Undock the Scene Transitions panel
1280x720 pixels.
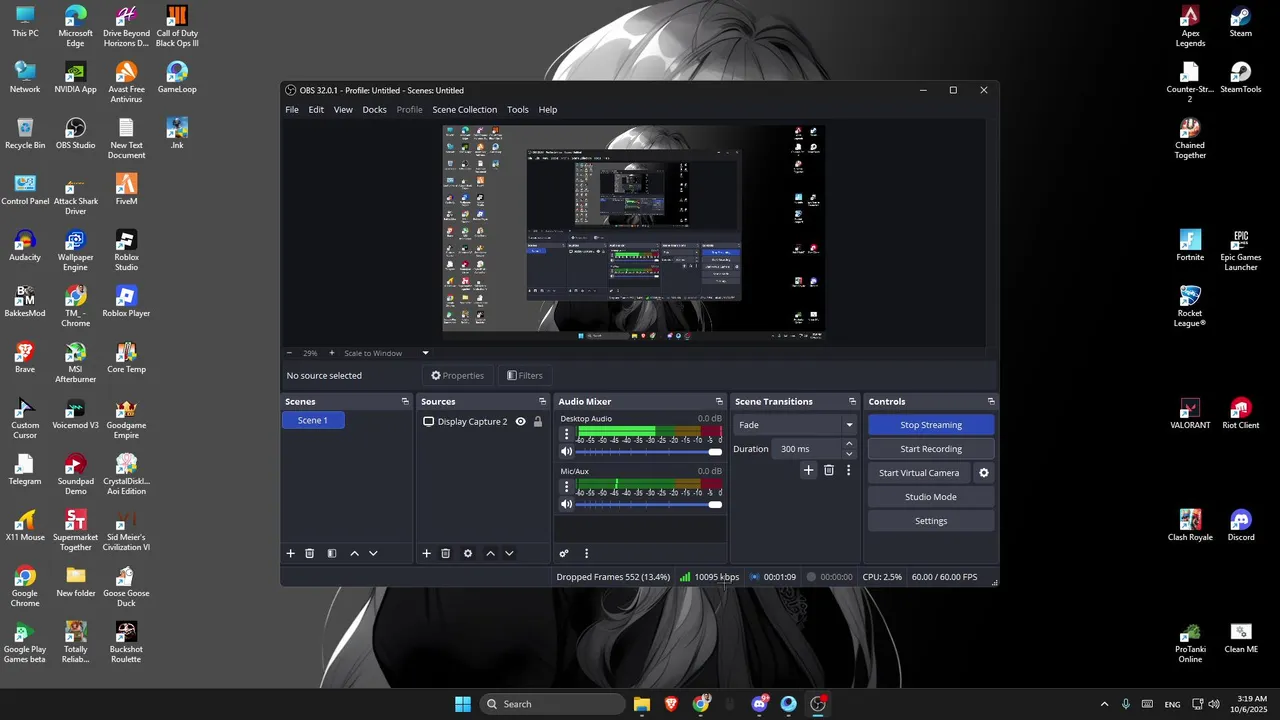coord(852,401)
